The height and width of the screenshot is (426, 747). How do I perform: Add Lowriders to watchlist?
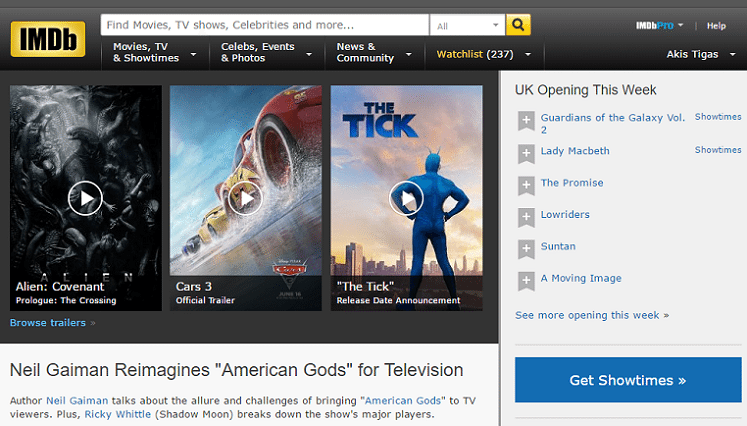[x=526, y=218]
